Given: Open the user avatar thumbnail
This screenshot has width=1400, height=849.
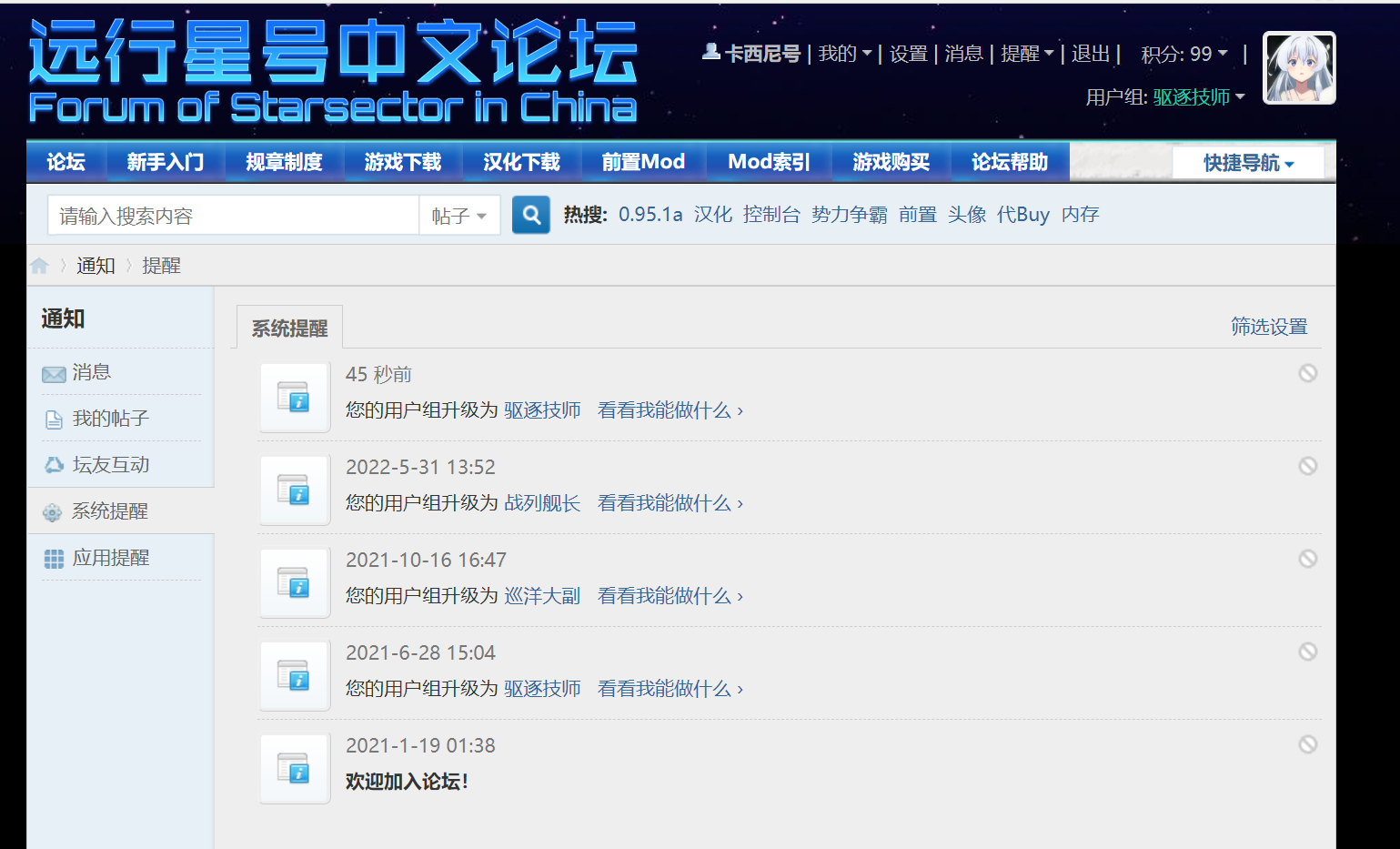Looking at the screenshot, I should pos(1299,68).
